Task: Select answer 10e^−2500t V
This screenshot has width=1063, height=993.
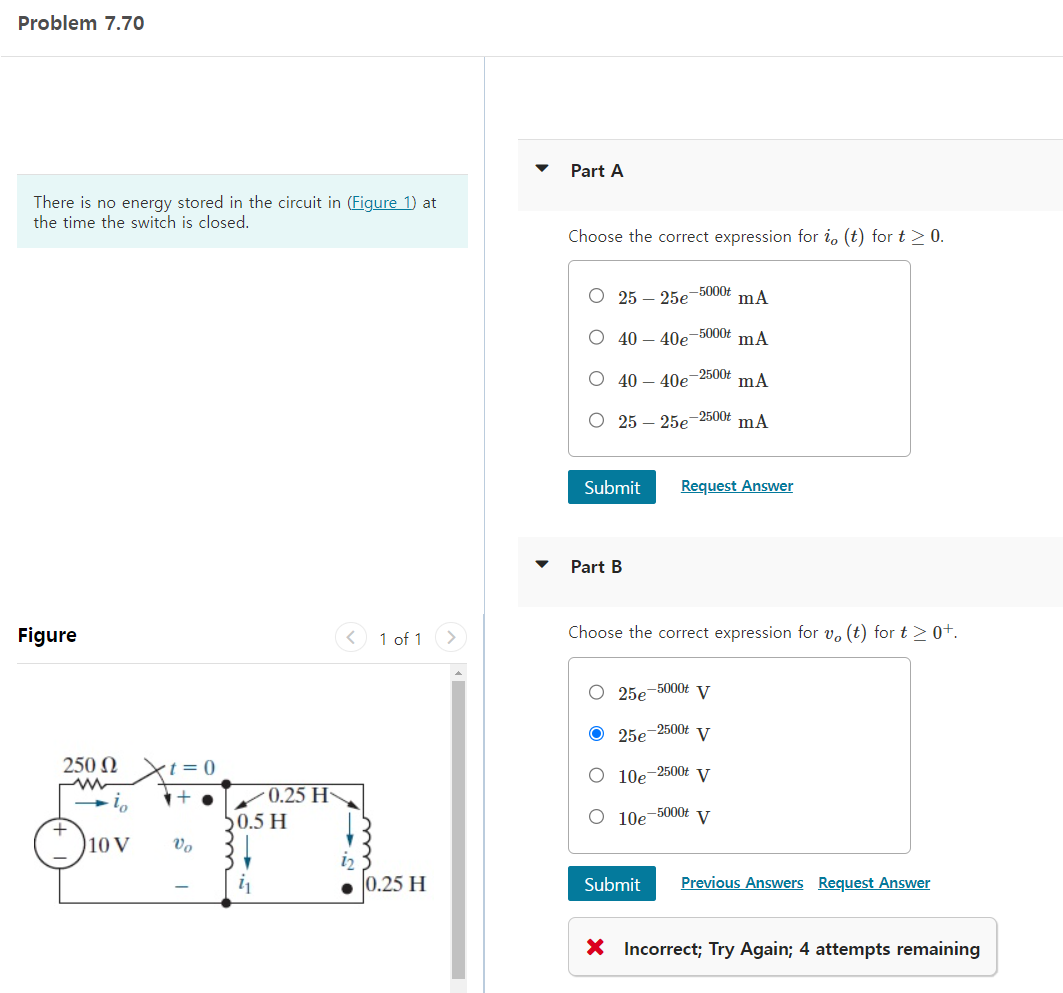Action: 596,774
